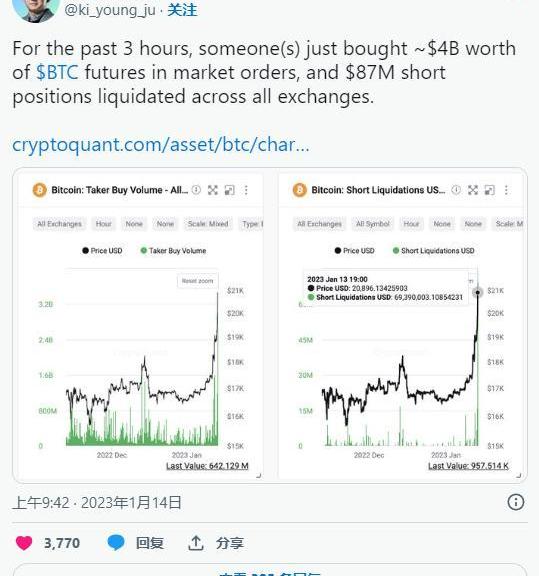Screen dimensions: 539x576
Task: Open tweet info circle icon
Action: point(515,502)
